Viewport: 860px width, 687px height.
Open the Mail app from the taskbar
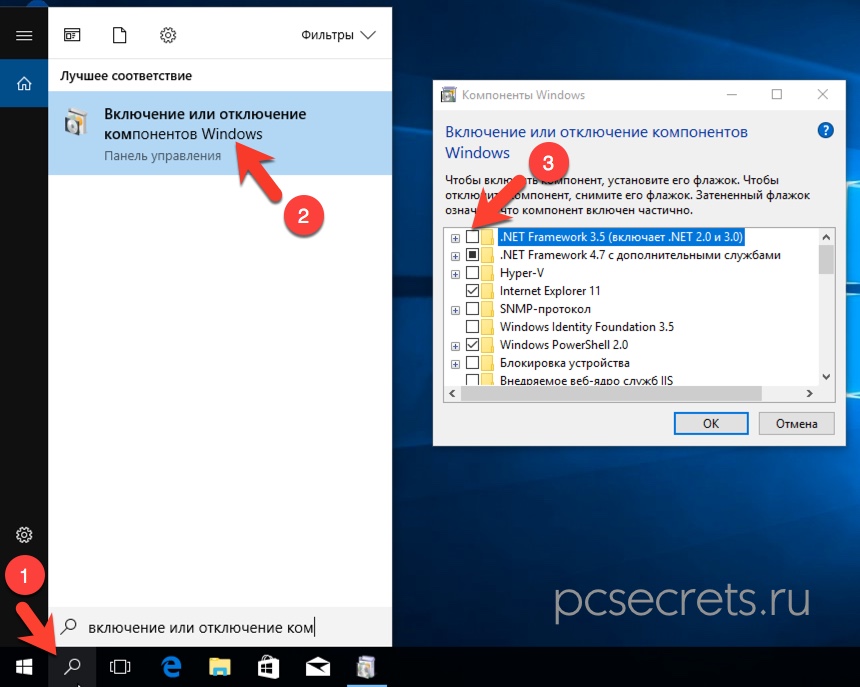[318, 665]
